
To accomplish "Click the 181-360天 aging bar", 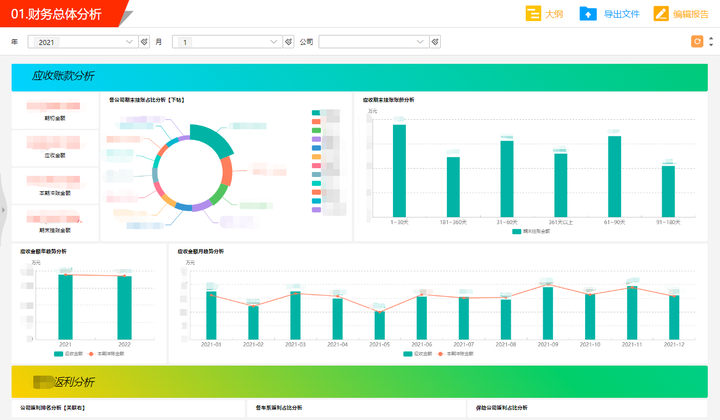I will point(453,187).
